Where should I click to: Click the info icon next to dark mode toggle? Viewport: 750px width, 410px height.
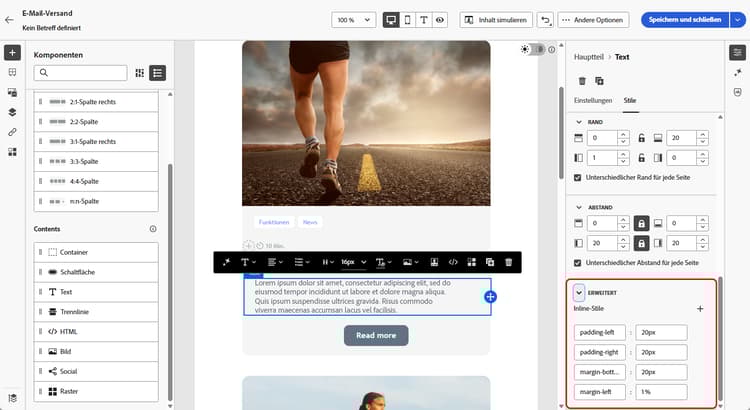552,49
